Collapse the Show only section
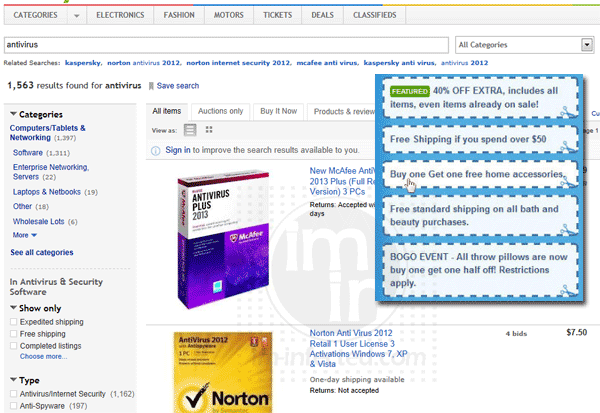 (x=13, y=308)
